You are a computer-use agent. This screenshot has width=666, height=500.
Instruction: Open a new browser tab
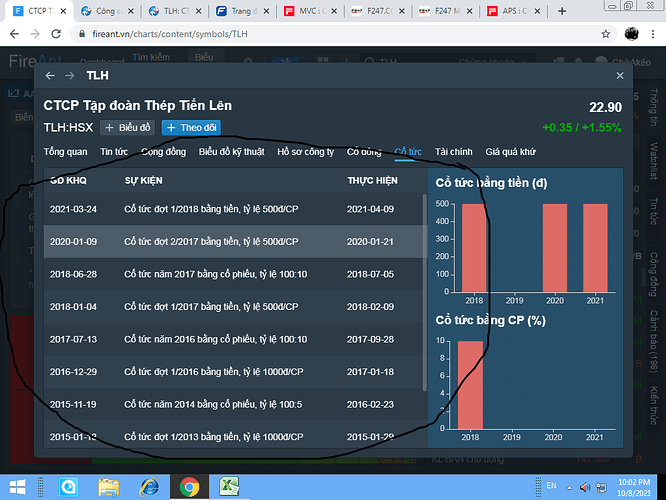point(562,11)
